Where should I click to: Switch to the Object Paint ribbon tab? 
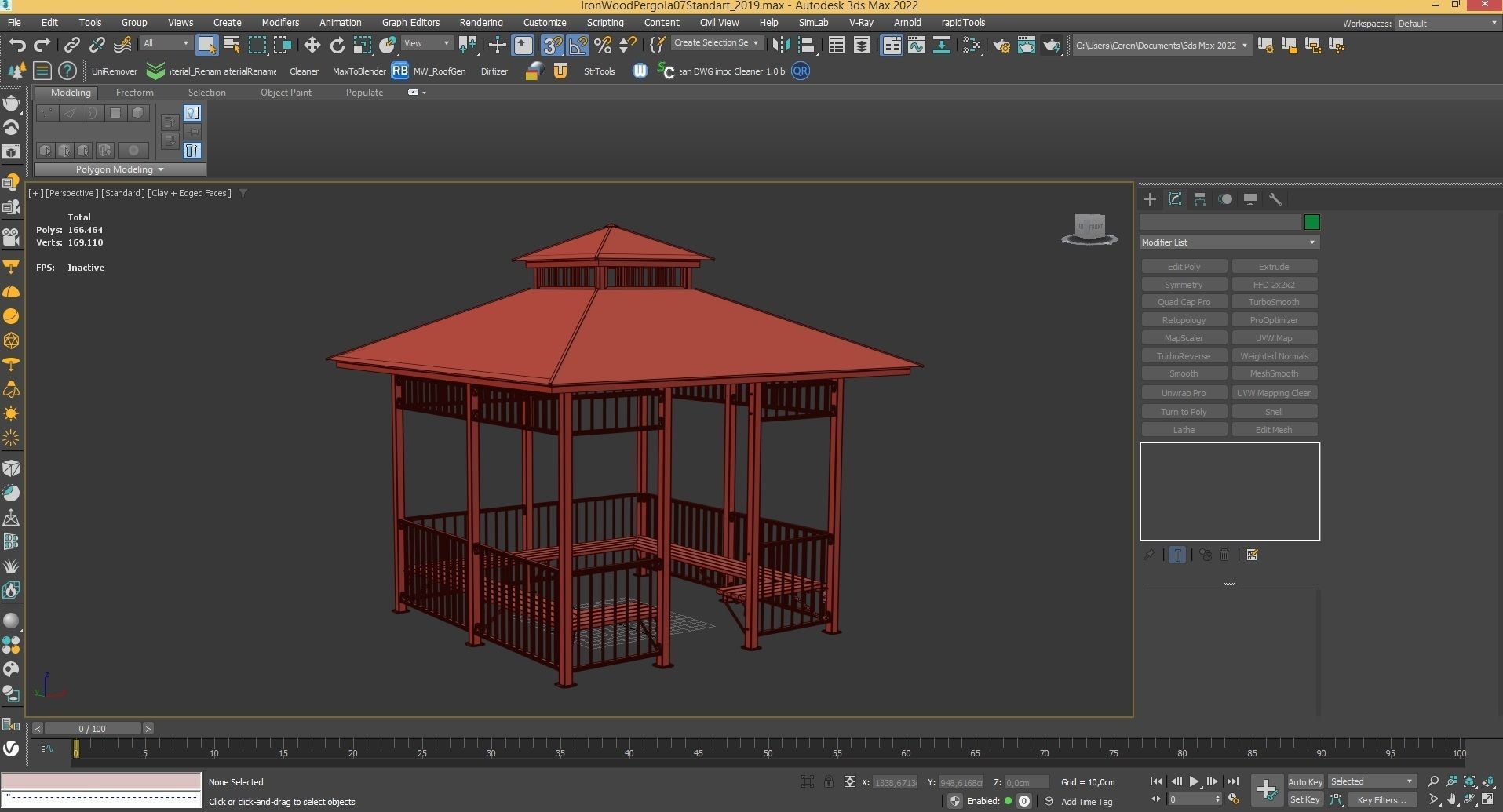286,93
